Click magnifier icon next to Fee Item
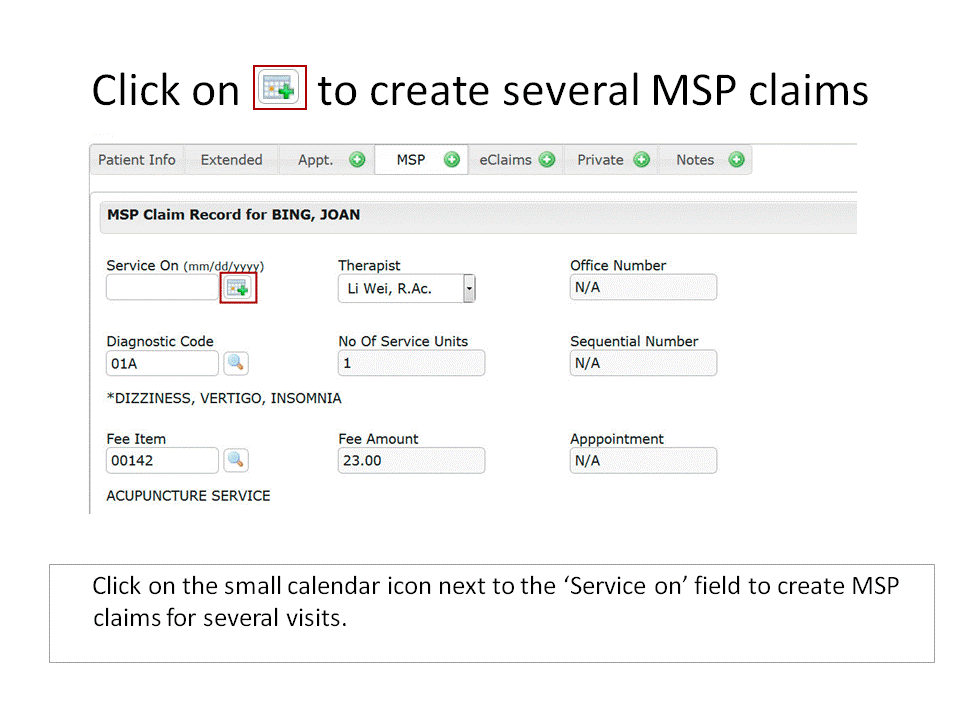This screenshot has width=960, height=720. click(236, 460)
